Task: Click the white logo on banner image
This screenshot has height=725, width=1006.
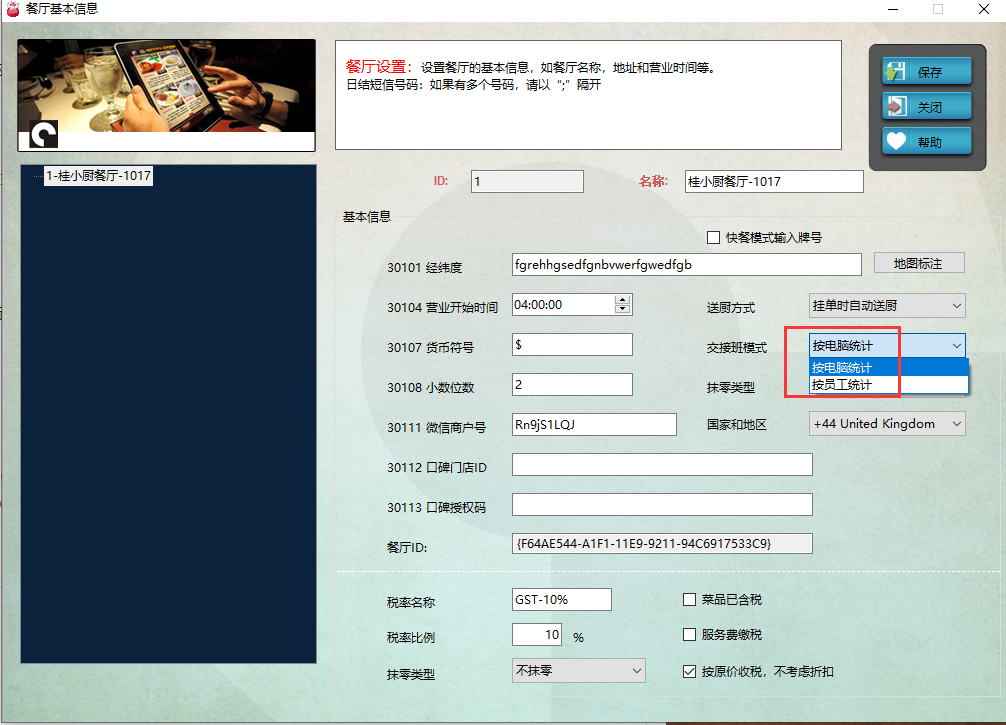Action: click(44, 135)
